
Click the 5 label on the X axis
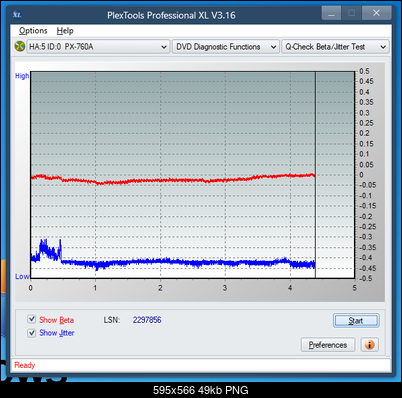(354, 288)
